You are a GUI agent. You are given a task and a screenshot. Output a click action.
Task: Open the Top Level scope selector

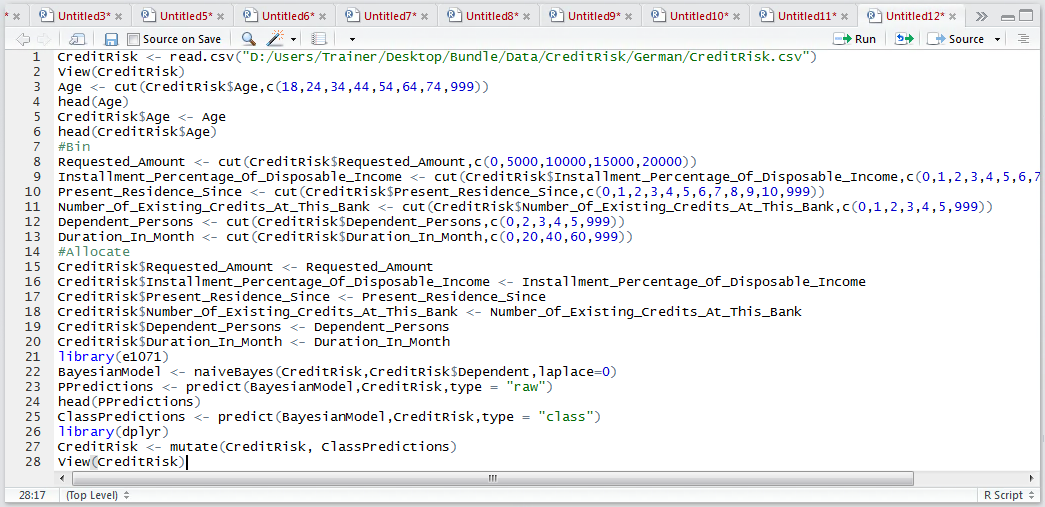coord(97,495)
